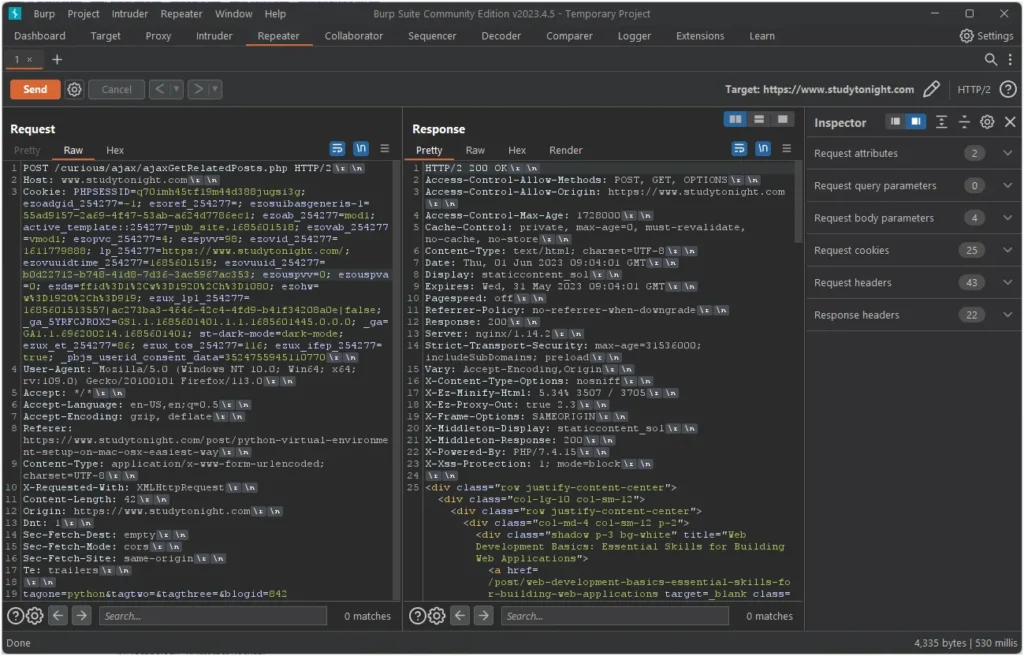1024x656 pixels.
Task: Click collapse all sections icon in Inspector
Action: pos(964,122)
